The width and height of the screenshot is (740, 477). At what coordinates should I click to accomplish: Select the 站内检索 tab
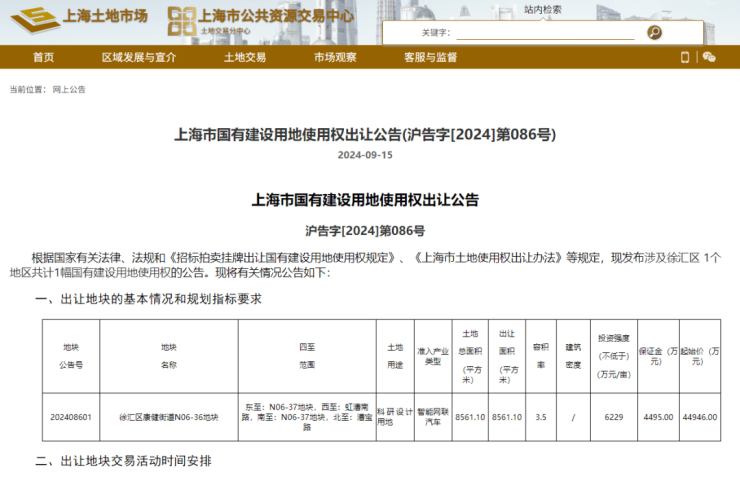pos(543,9)
